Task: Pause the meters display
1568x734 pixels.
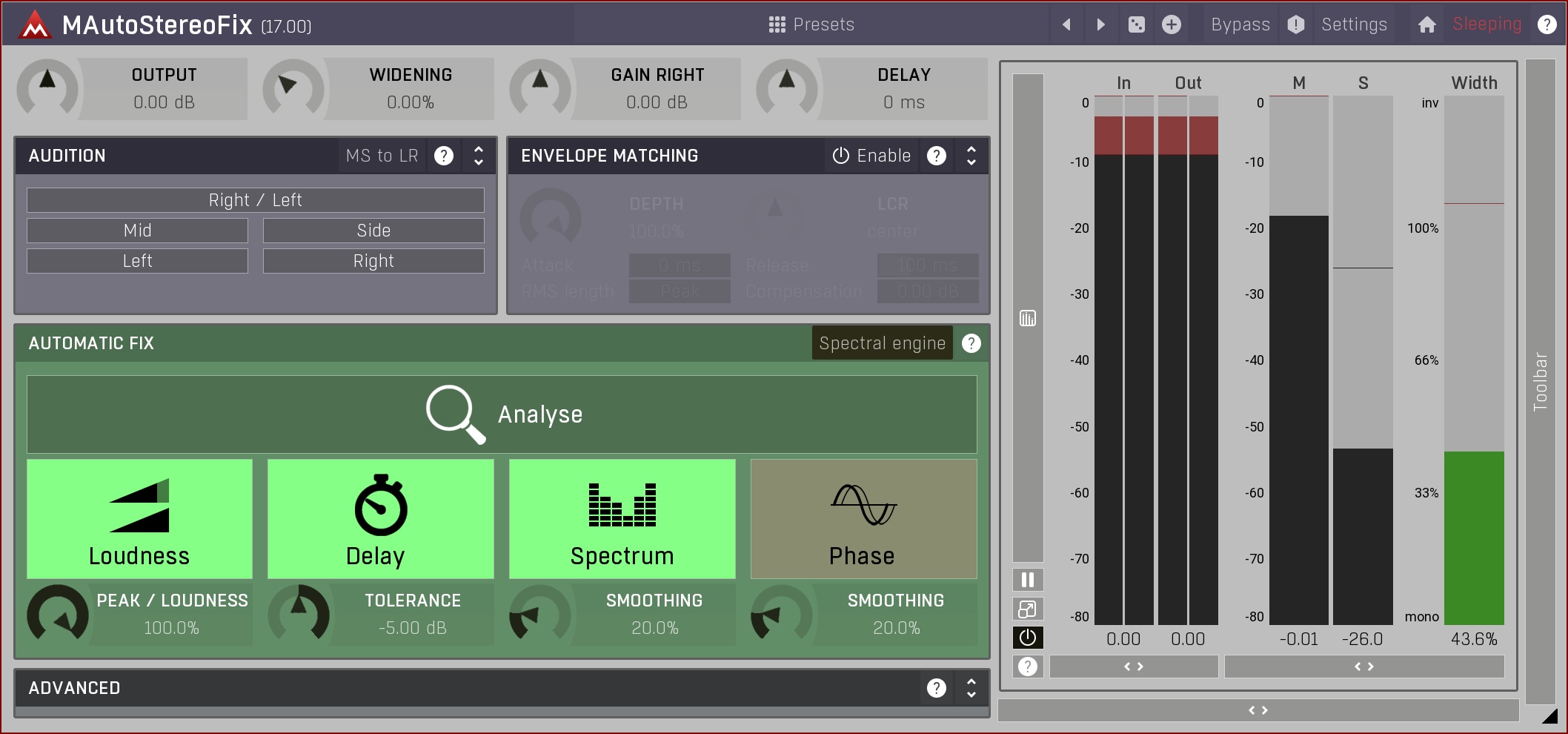Action: [x=1027, y=580]
